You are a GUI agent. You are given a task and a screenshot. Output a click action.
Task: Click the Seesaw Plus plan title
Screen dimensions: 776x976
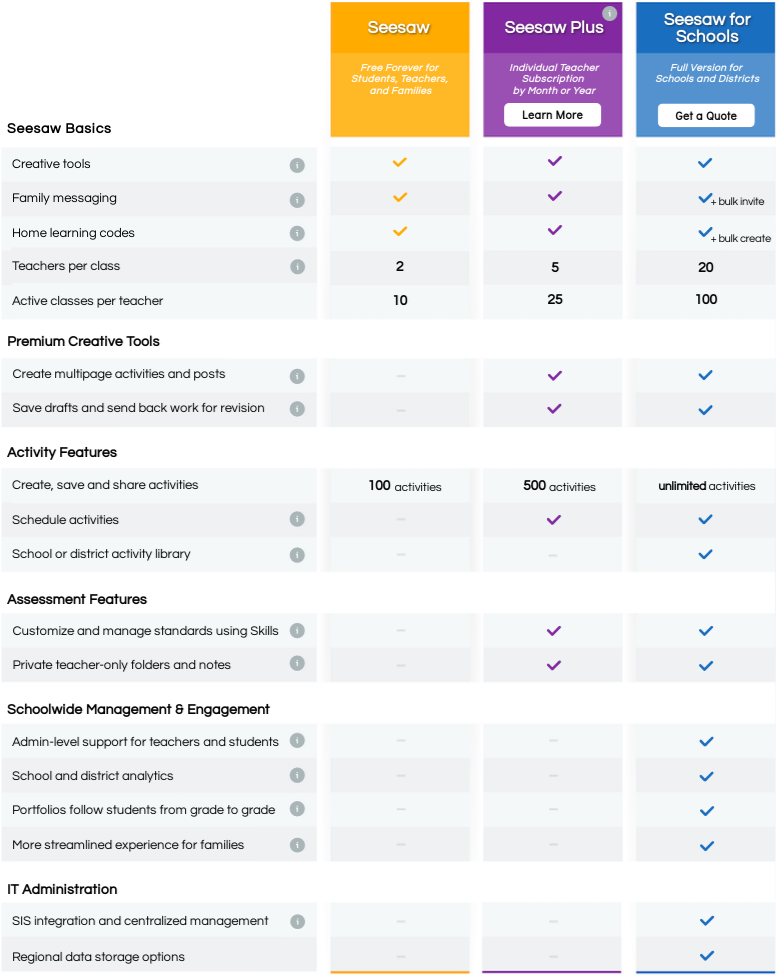554,28
